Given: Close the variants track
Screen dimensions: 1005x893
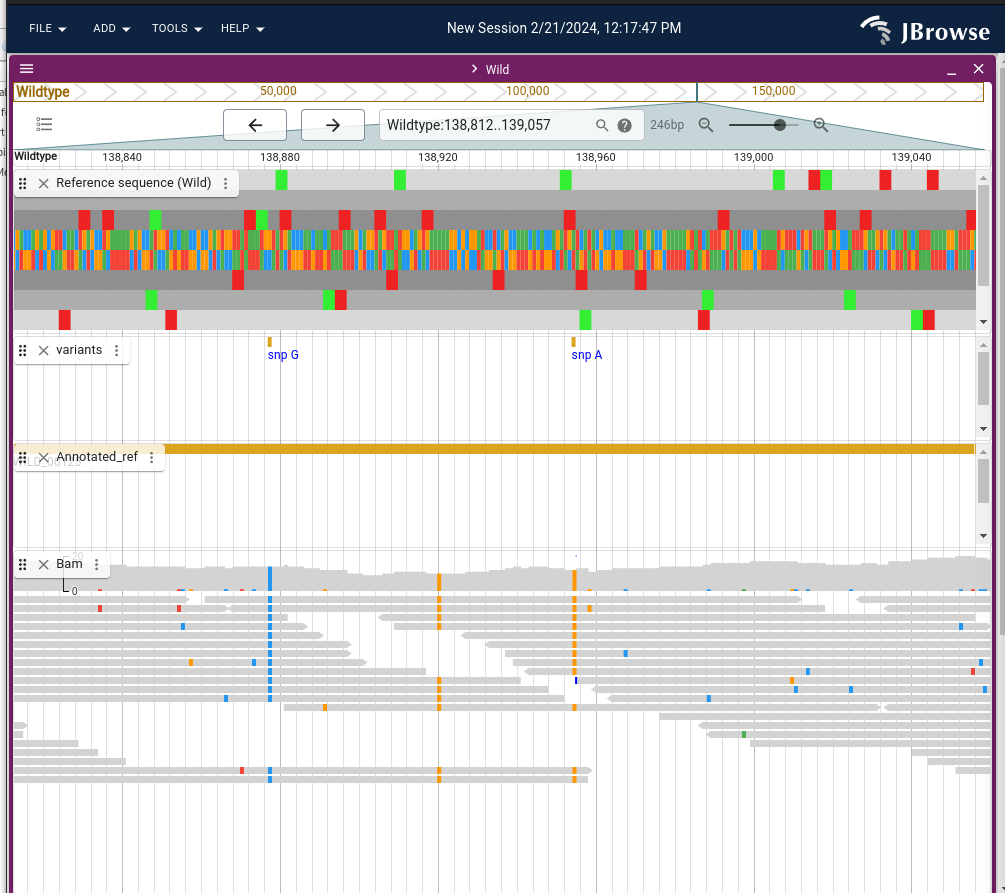Looking at the screenshot, I should click(x=44, y=351).
